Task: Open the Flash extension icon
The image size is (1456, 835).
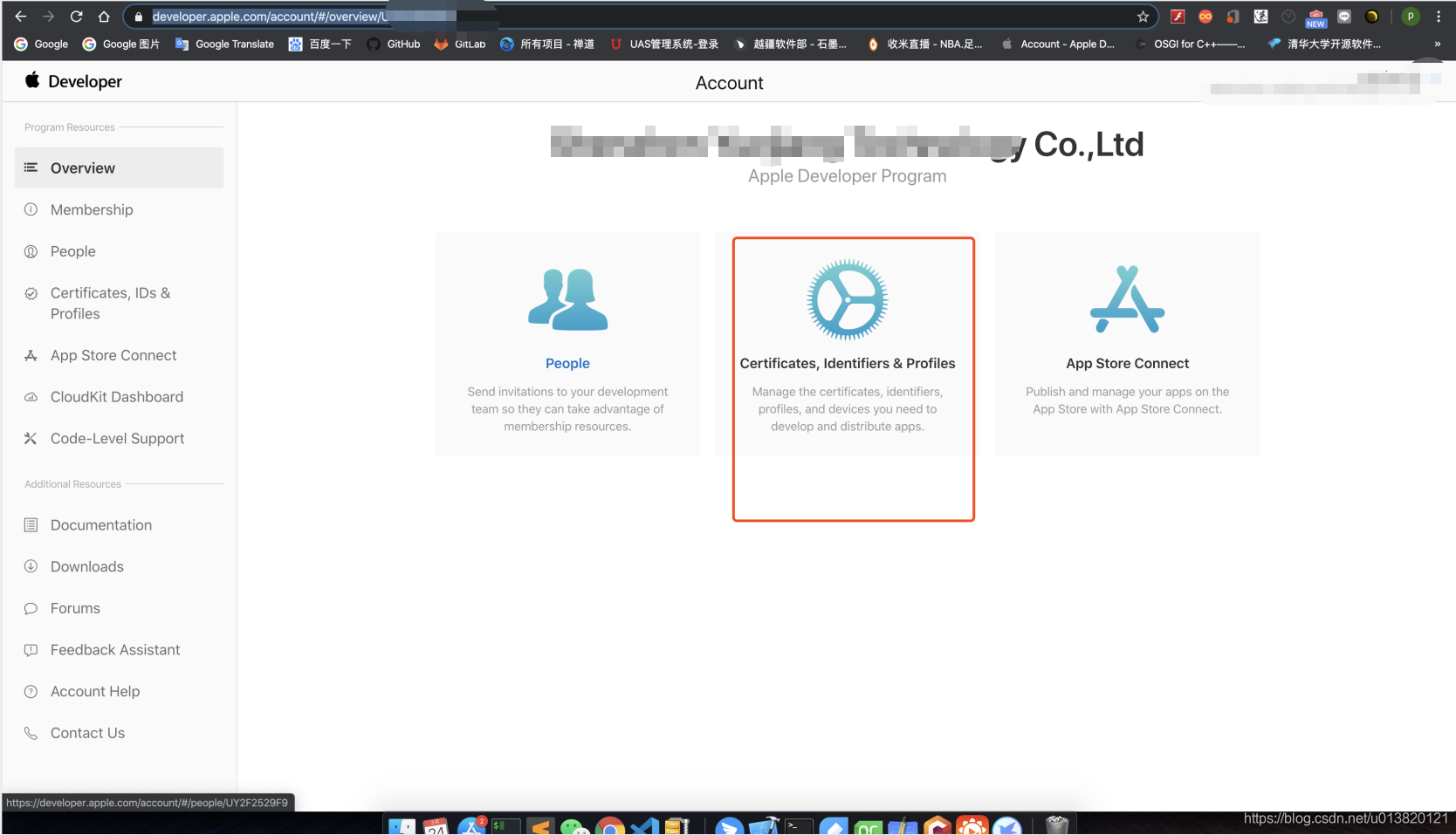Action: 1178,17
